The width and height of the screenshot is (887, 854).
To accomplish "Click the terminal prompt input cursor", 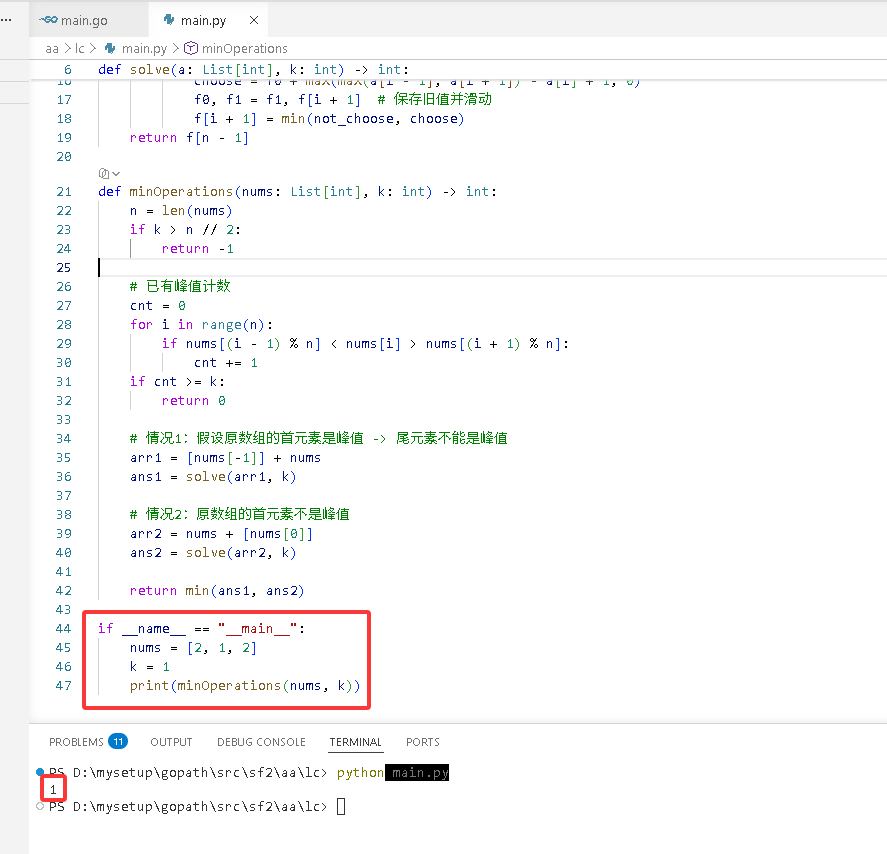I will pyautogui.click(x=341, y=806).
